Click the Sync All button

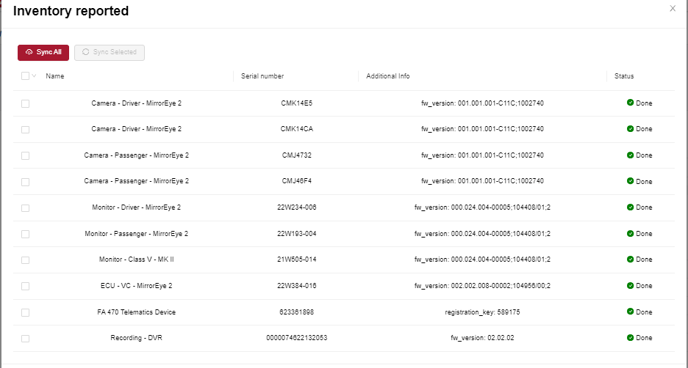pyautogui.click(x=43, y=52)
